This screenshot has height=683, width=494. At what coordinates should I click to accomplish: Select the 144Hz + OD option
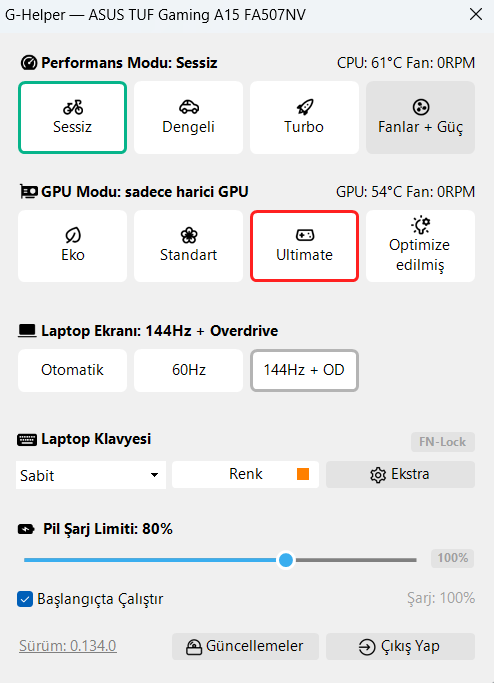pyautogui.click(x=304, y=370)
